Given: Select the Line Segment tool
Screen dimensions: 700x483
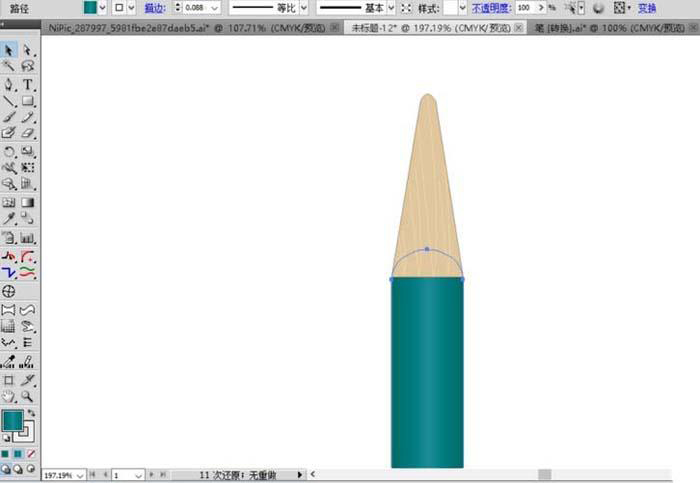Looking at the screenshot, I should tap(9, 101).
